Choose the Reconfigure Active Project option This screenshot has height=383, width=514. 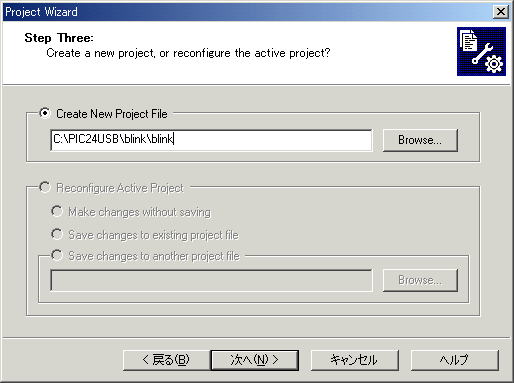tap(45, 187)
